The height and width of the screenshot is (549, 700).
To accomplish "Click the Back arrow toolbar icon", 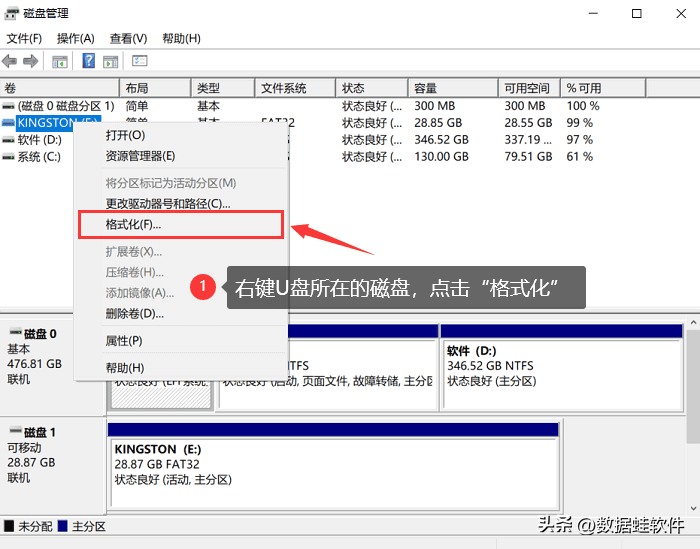I will click(10, 62).
